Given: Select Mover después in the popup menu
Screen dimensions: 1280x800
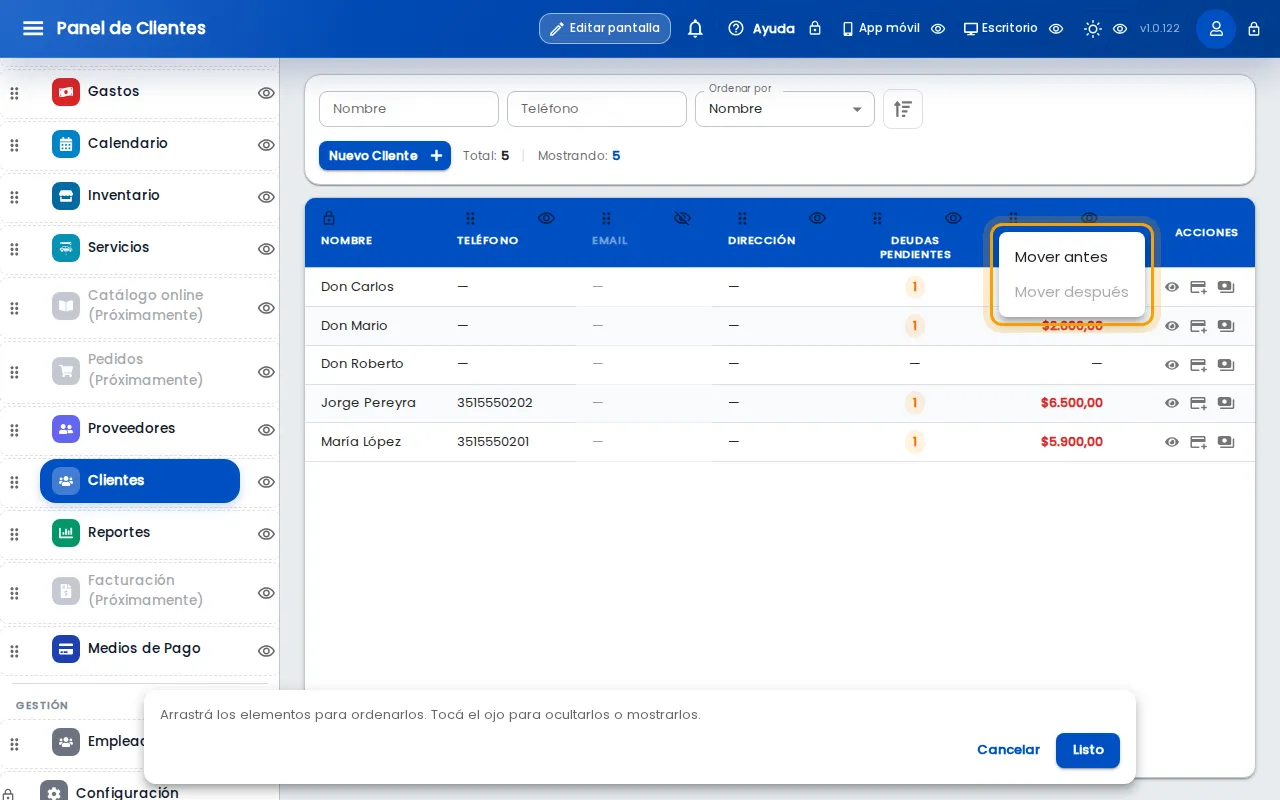Looking at the screenshot, I should pos(1072,292).
